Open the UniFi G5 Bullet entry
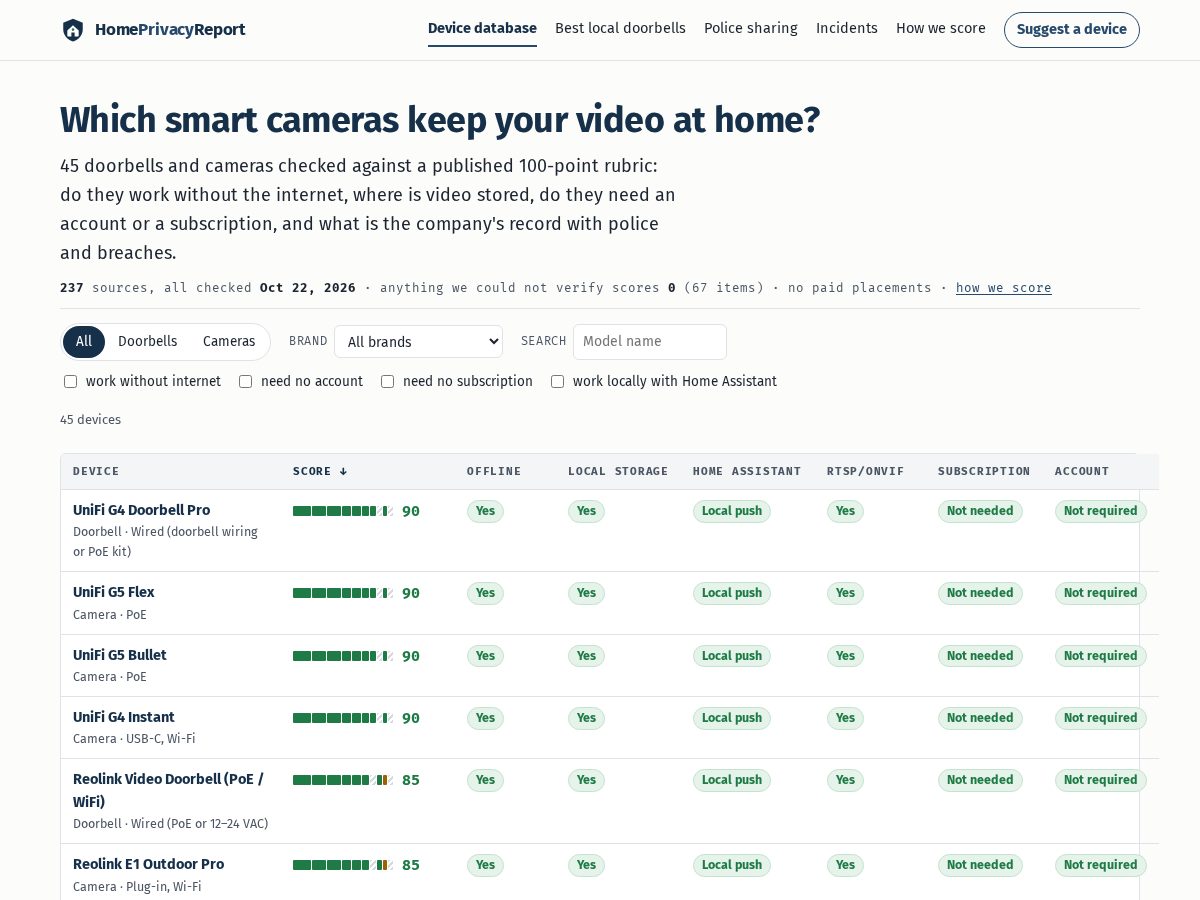The height and width of the screenshot is (900, 1200). pos(120,655)
